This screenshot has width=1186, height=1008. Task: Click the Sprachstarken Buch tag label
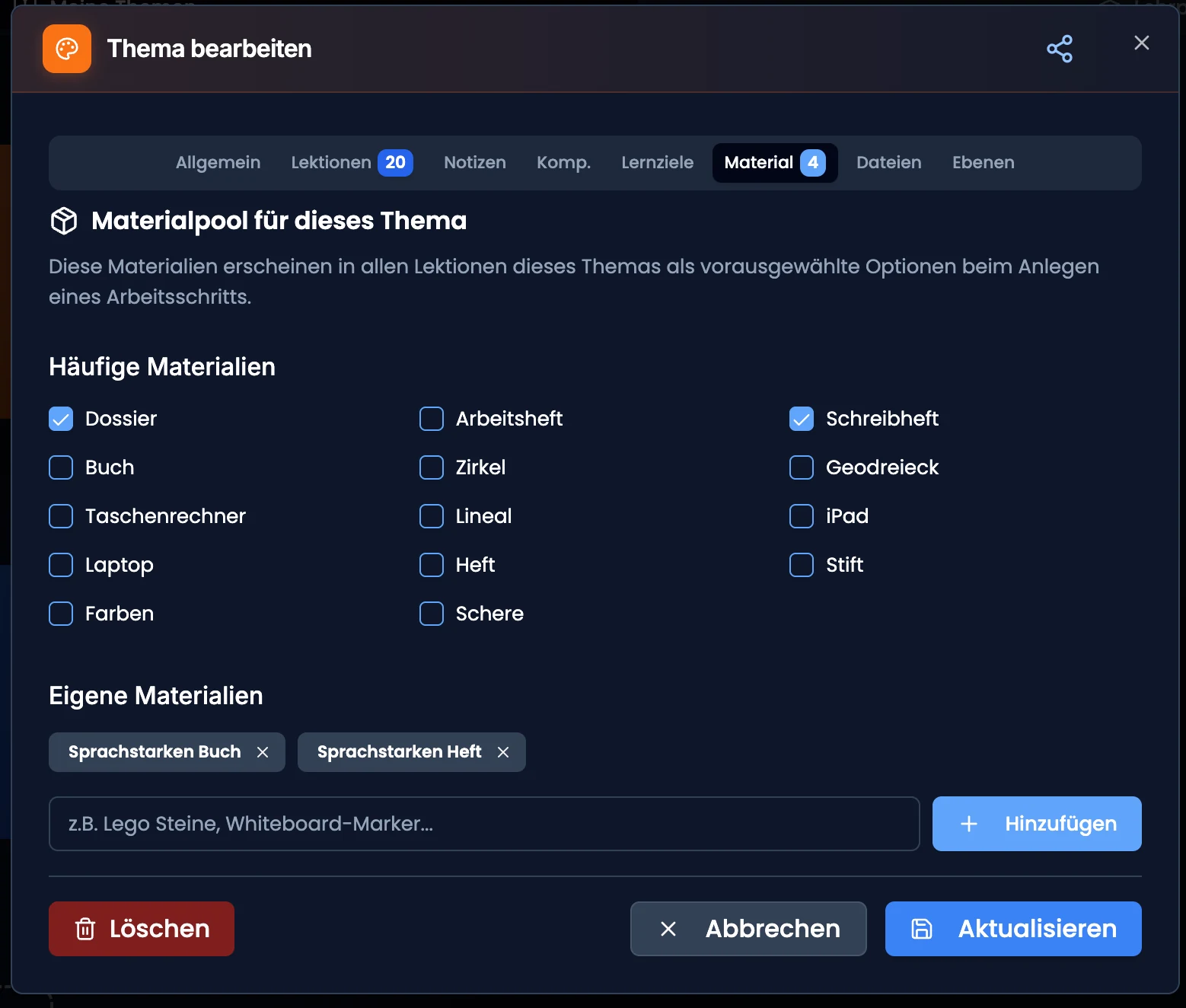[x=155, y=752]
